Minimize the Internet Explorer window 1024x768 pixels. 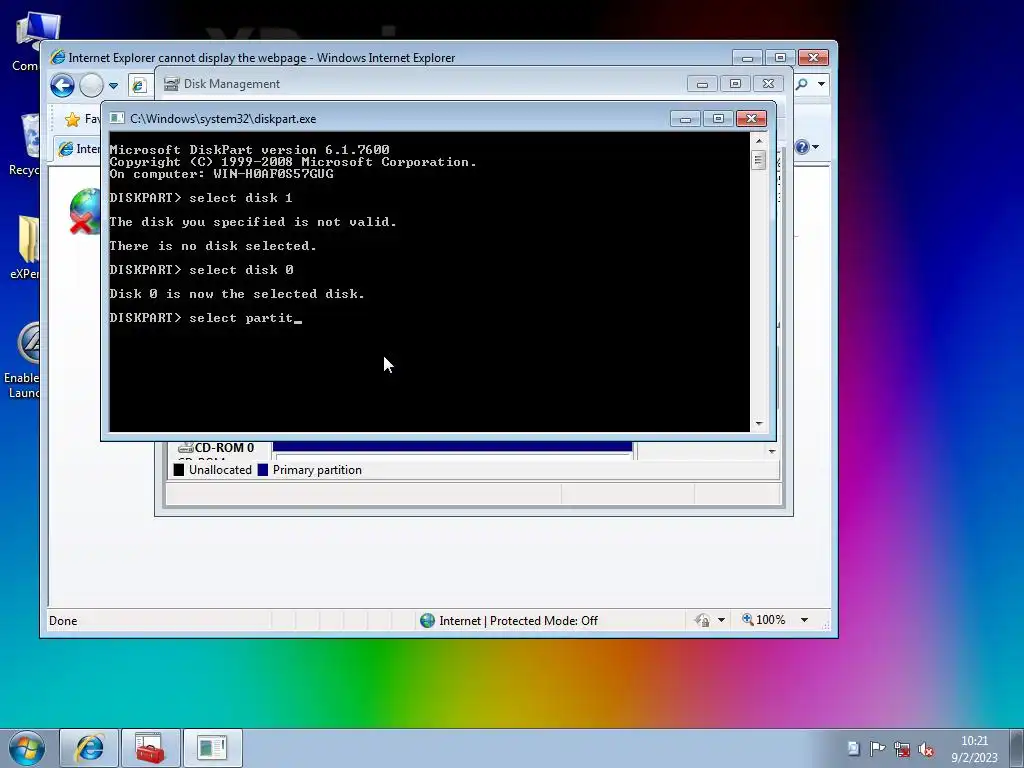(x=747, y=57)
